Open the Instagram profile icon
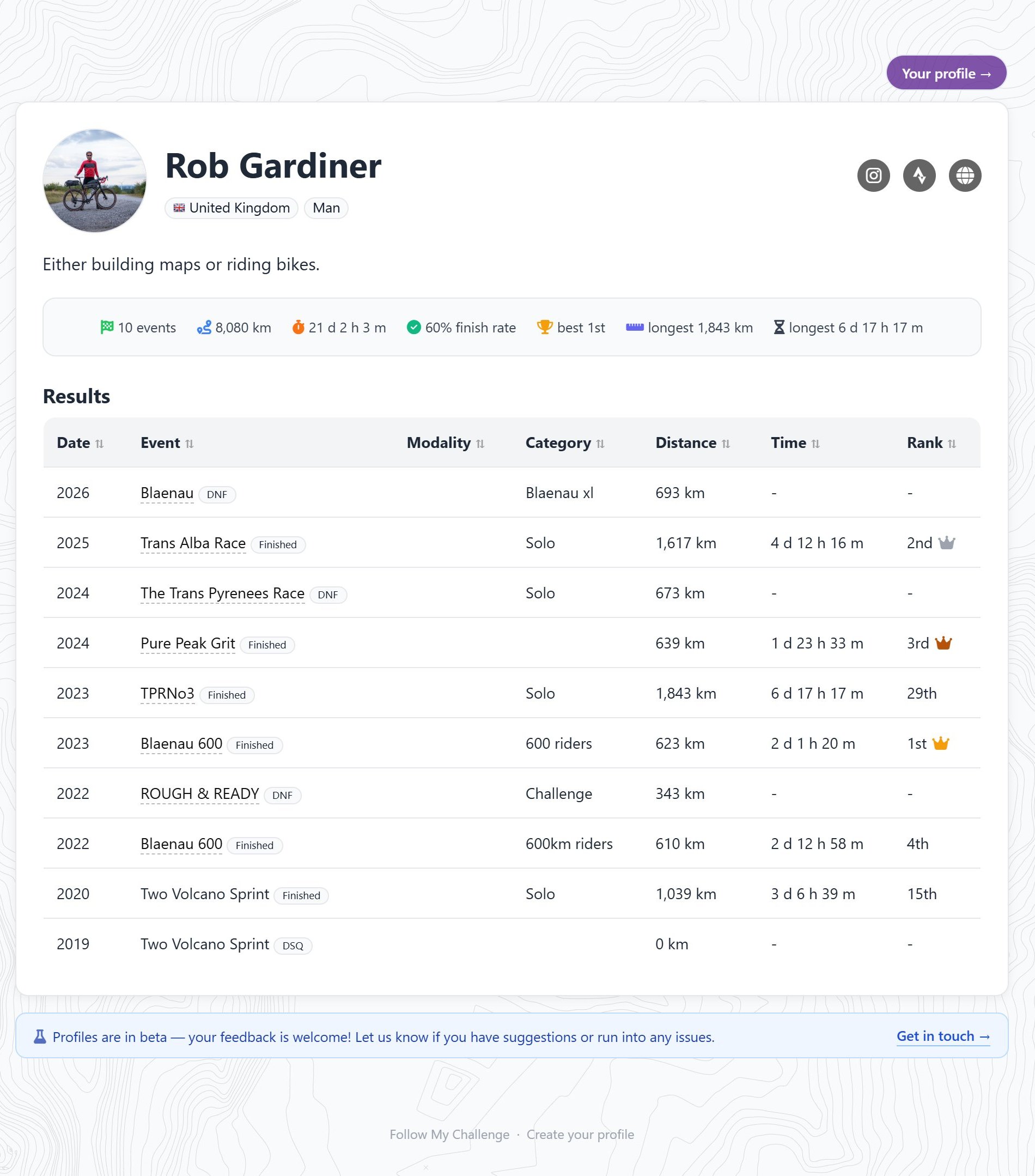Image resolution: width=1035 pixels, height=1176 pixels. point(873,175)
